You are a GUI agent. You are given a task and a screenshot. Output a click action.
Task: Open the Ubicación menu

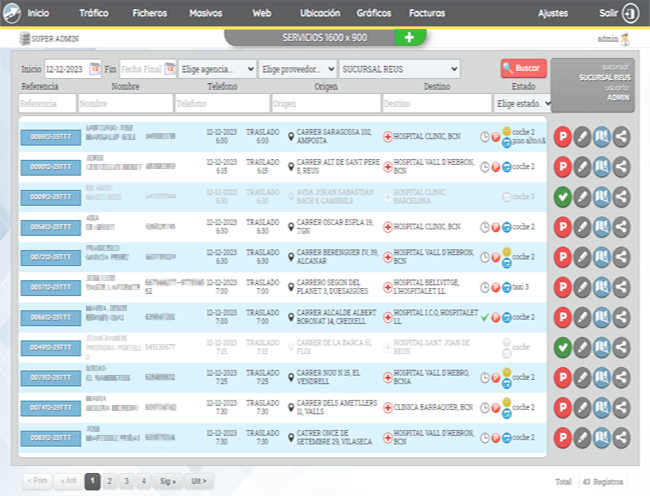(x=320, y=13)
